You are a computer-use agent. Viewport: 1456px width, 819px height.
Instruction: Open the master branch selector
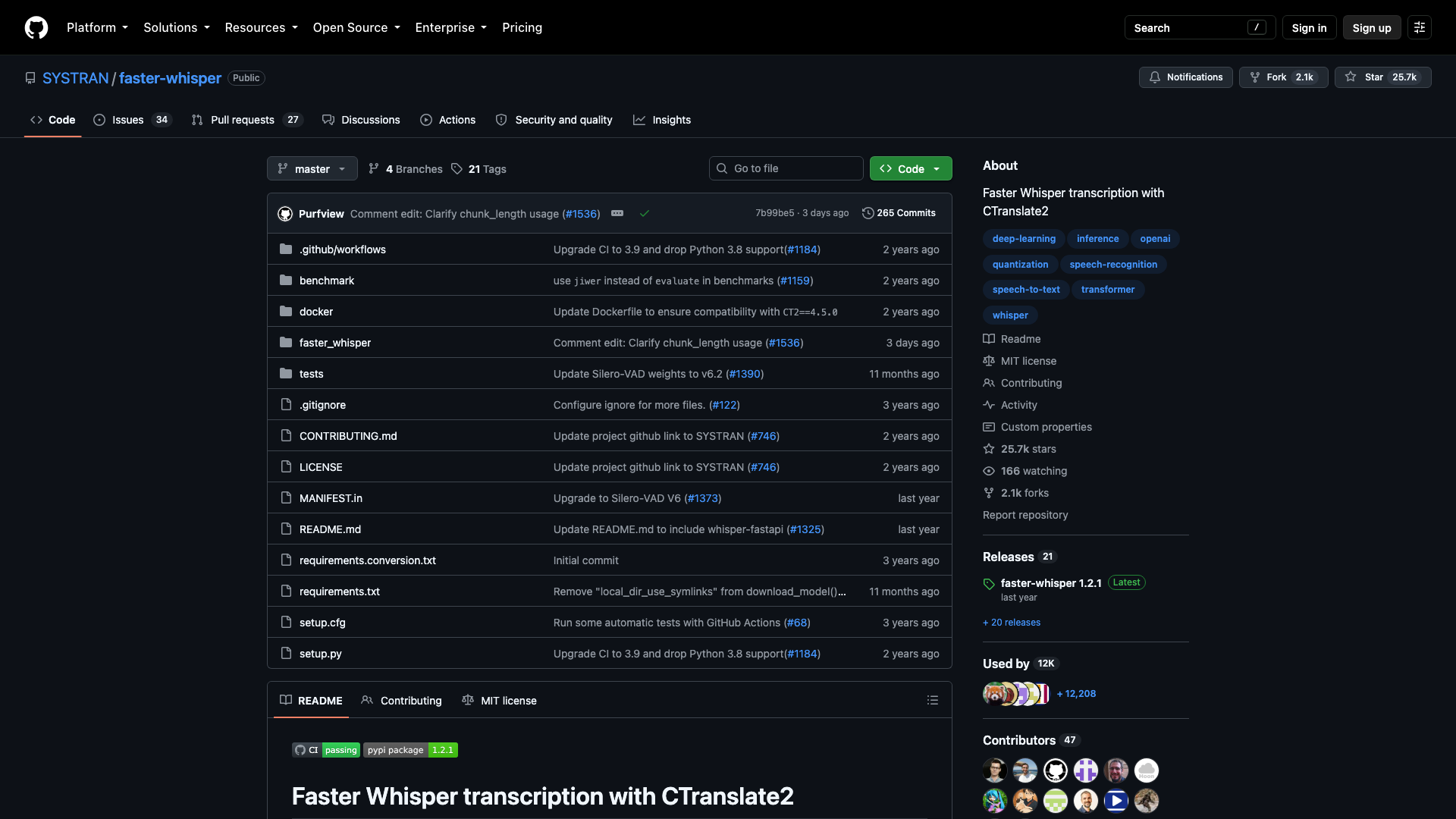pyautogui.click(x=312, y=168)
